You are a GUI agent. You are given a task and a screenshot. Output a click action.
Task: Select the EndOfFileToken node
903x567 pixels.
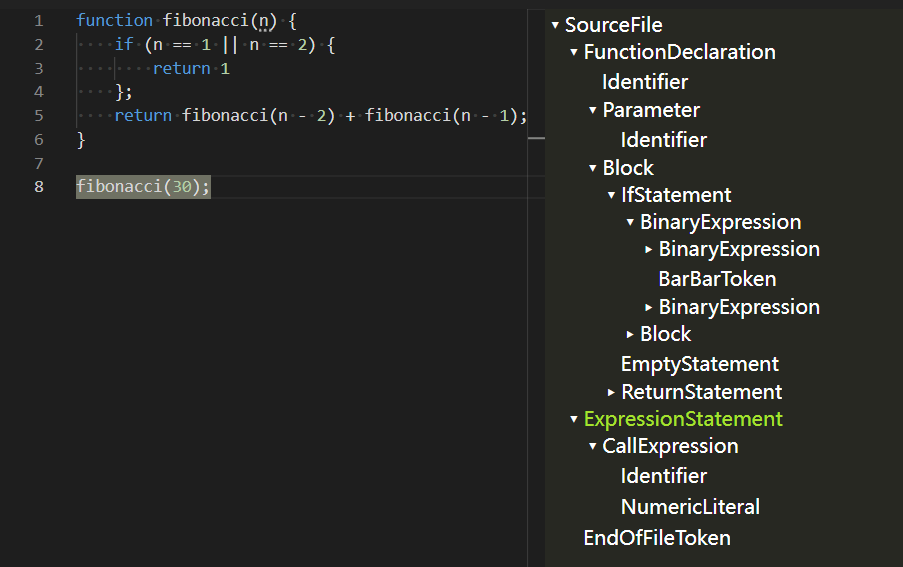point(656,538)
